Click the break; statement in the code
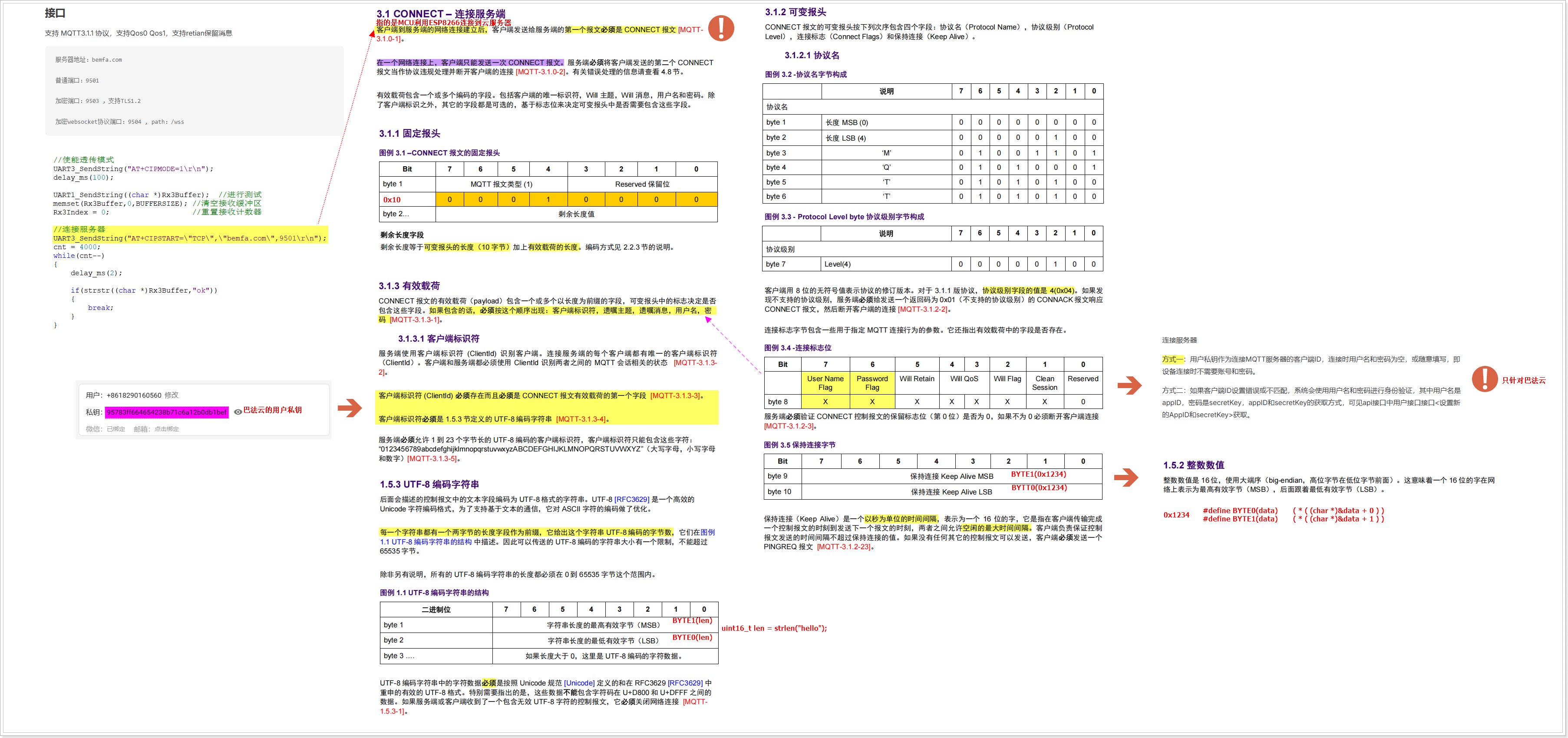This screenshot has width=1568, height=738. click(x=100, y=308)
